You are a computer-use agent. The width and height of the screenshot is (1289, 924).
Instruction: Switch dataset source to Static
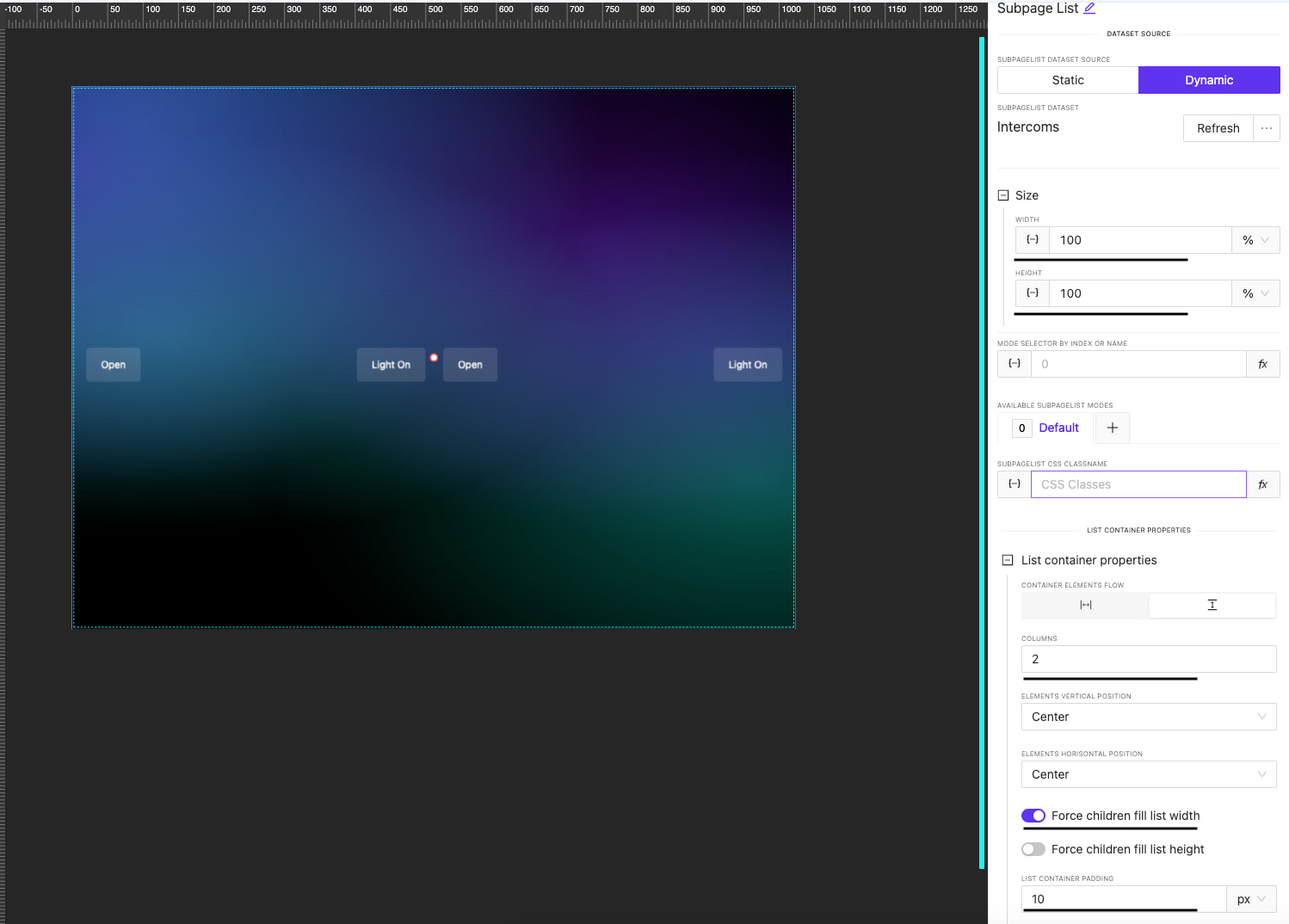point(1067,79)
